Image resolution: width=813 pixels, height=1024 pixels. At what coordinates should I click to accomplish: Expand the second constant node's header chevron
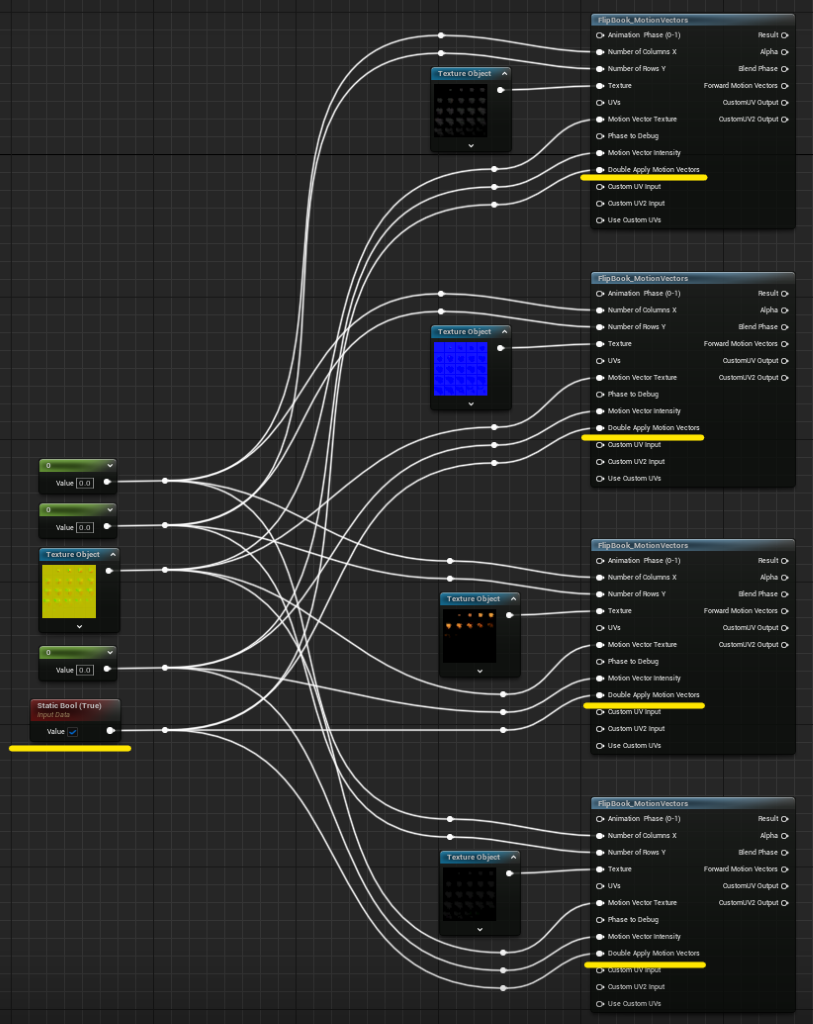[110, 509]
